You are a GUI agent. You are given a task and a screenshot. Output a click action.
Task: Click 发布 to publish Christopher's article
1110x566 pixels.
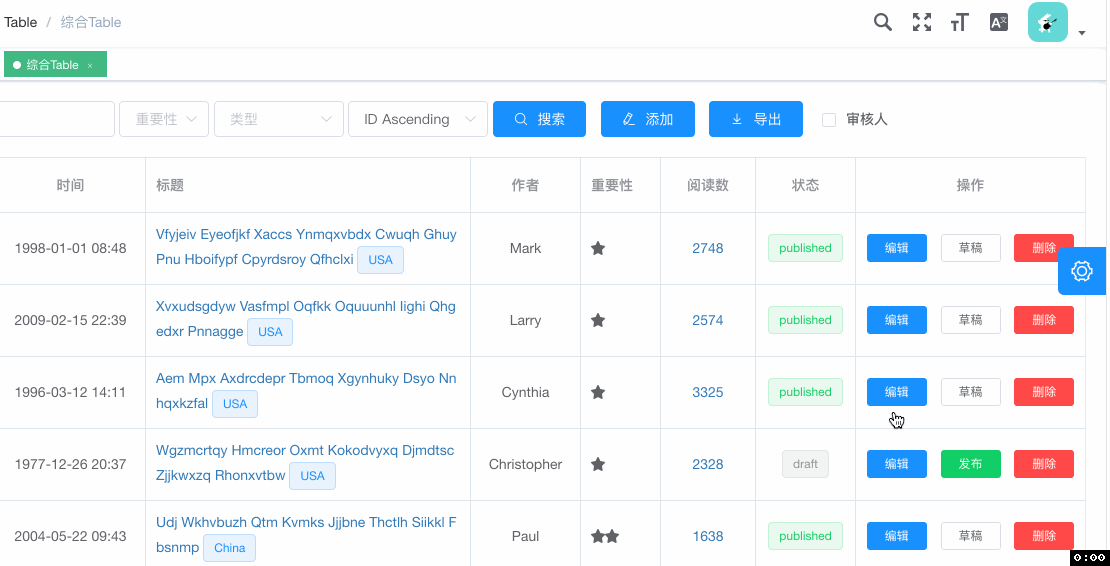pyautogui.click(x=971, y=464)
